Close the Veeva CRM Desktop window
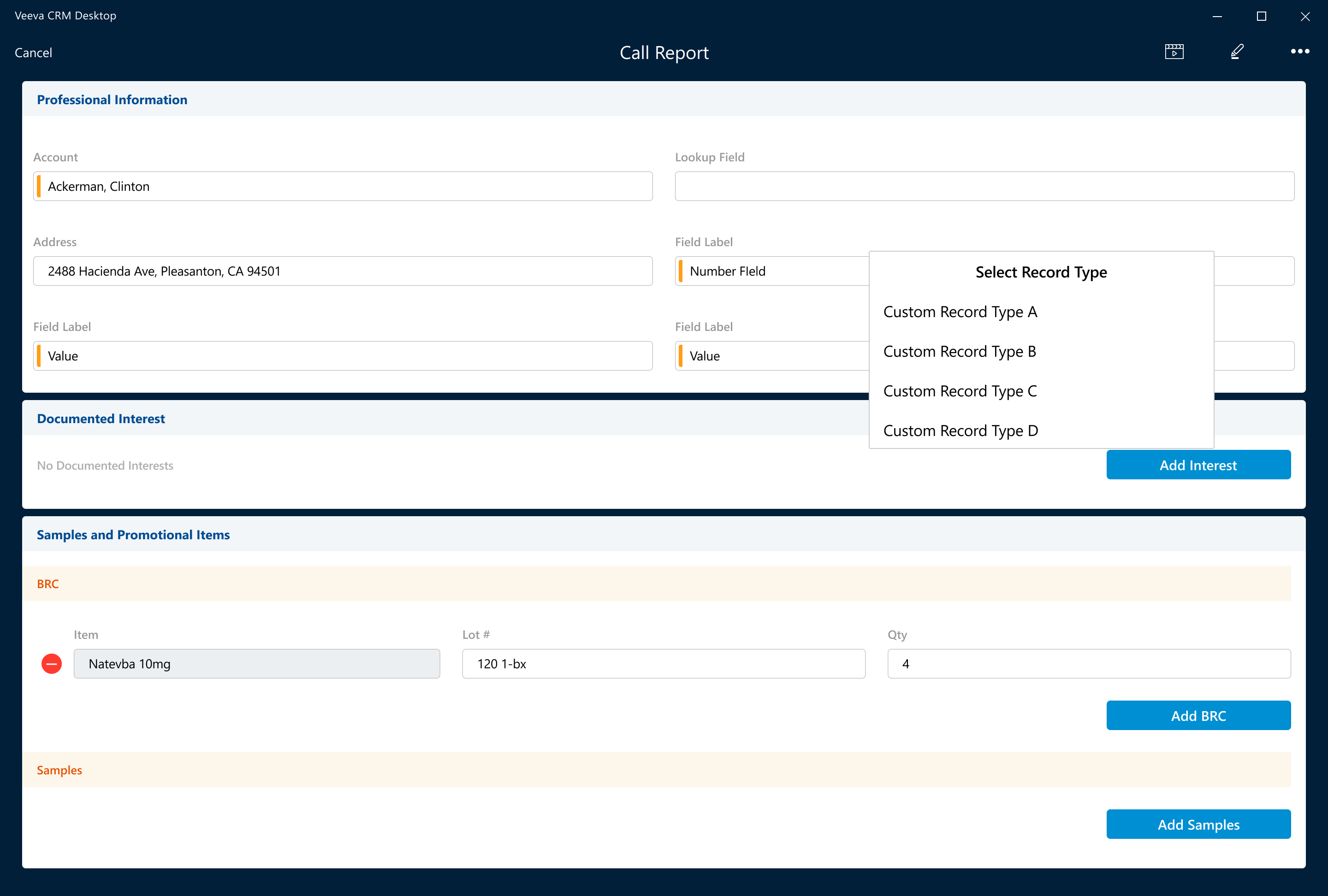This screenshot has width=1328, height=896. click(1304, 16)
